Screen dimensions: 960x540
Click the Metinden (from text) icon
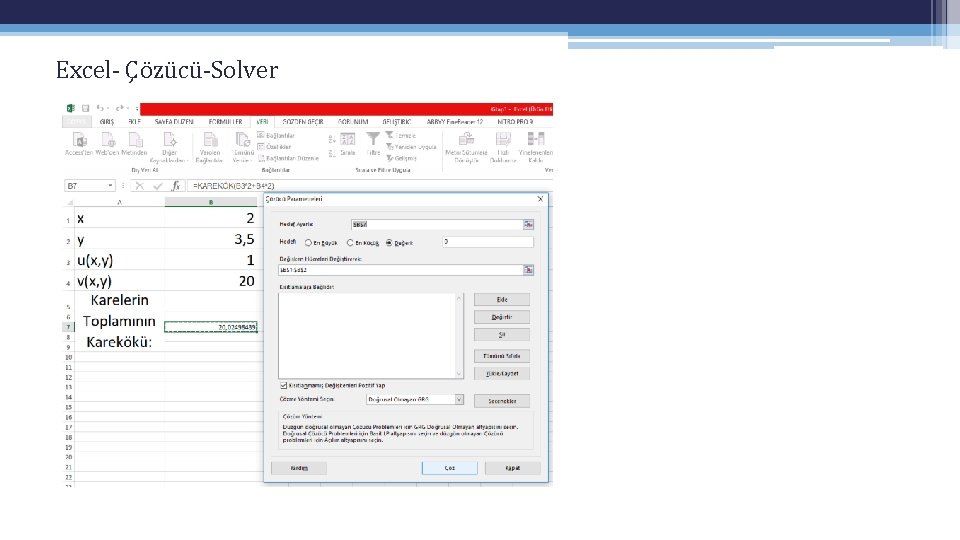pyautogui.click(x=135, y=140)
